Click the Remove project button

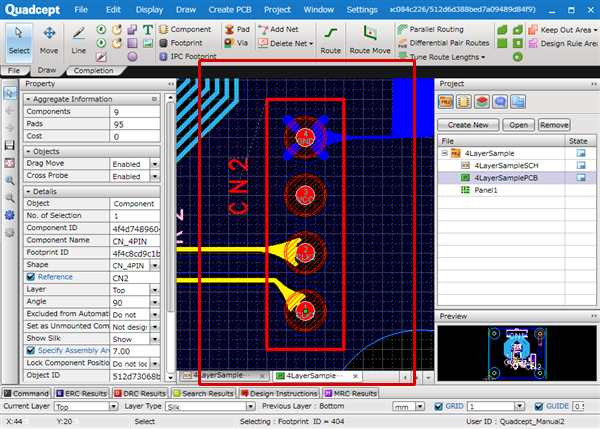[x=554, y=125]
